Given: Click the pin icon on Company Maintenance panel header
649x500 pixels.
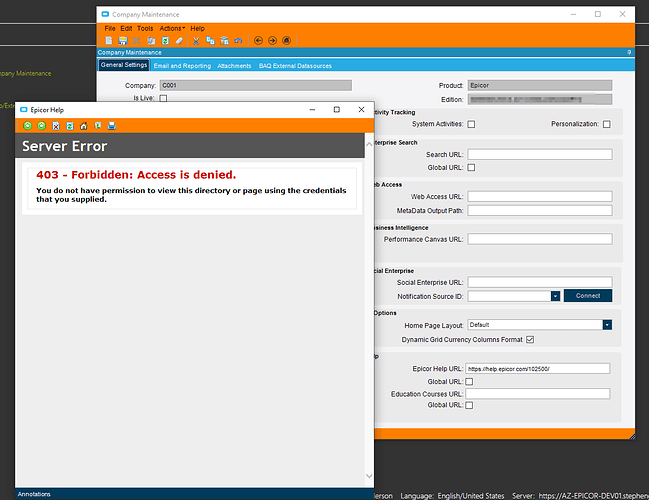Looking at the screenshot, I should point(629,53).
